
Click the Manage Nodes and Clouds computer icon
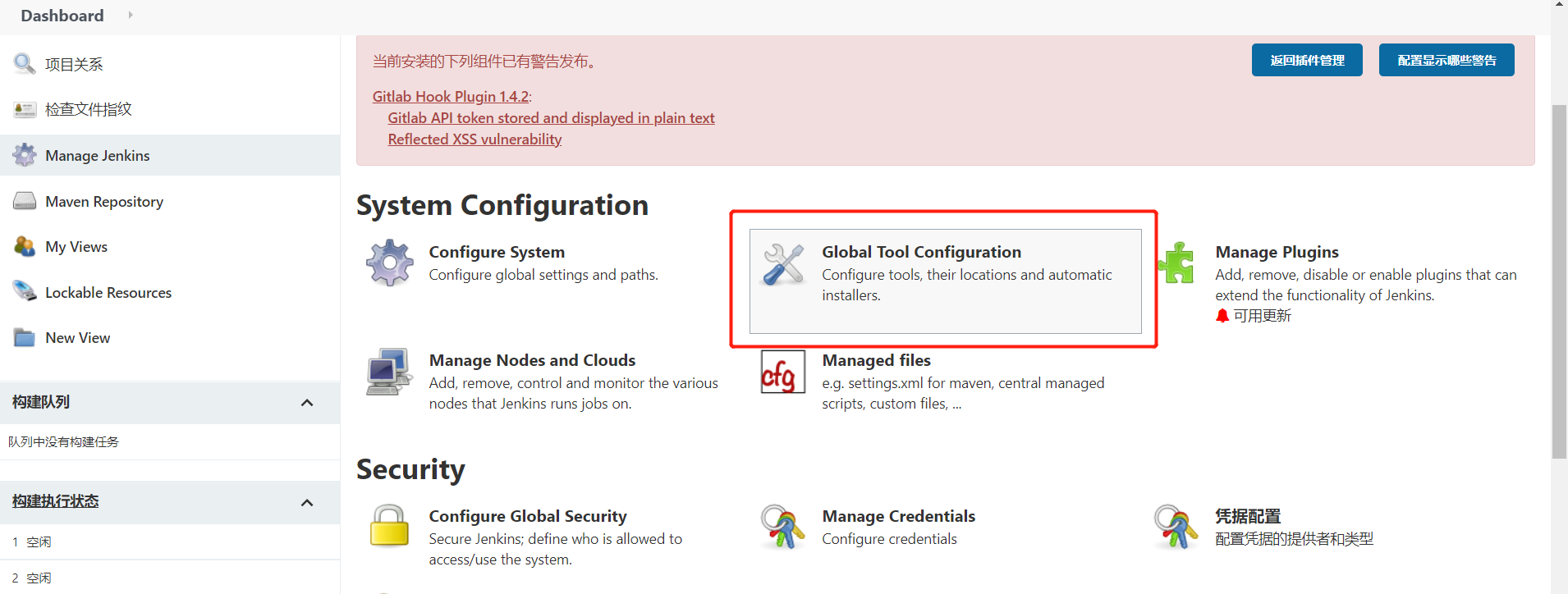click(x=389, y=372)
